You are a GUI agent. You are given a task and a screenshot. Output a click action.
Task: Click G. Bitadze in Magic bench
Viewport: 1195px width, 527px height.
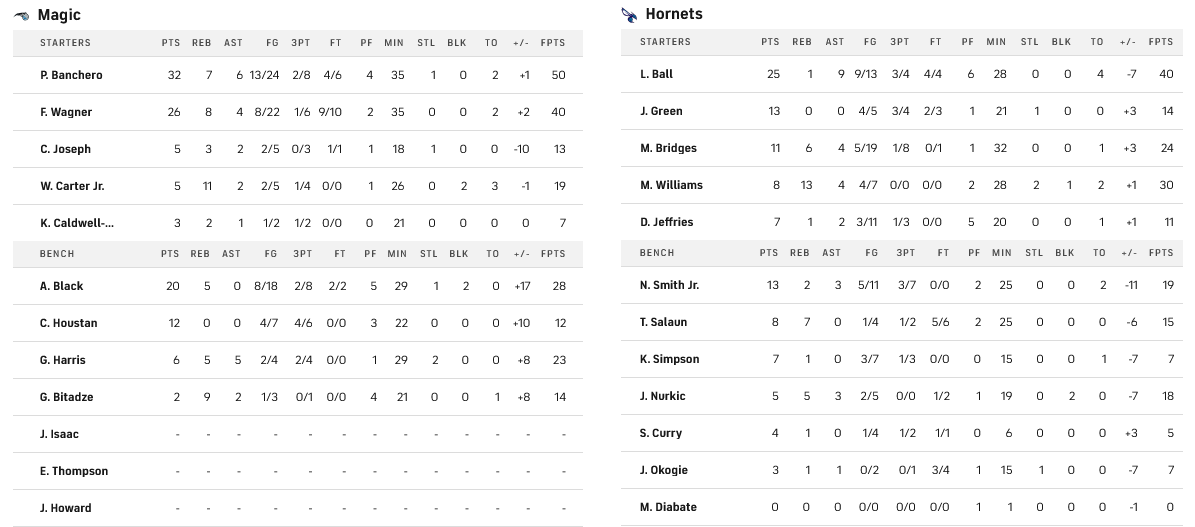(67, 397)
